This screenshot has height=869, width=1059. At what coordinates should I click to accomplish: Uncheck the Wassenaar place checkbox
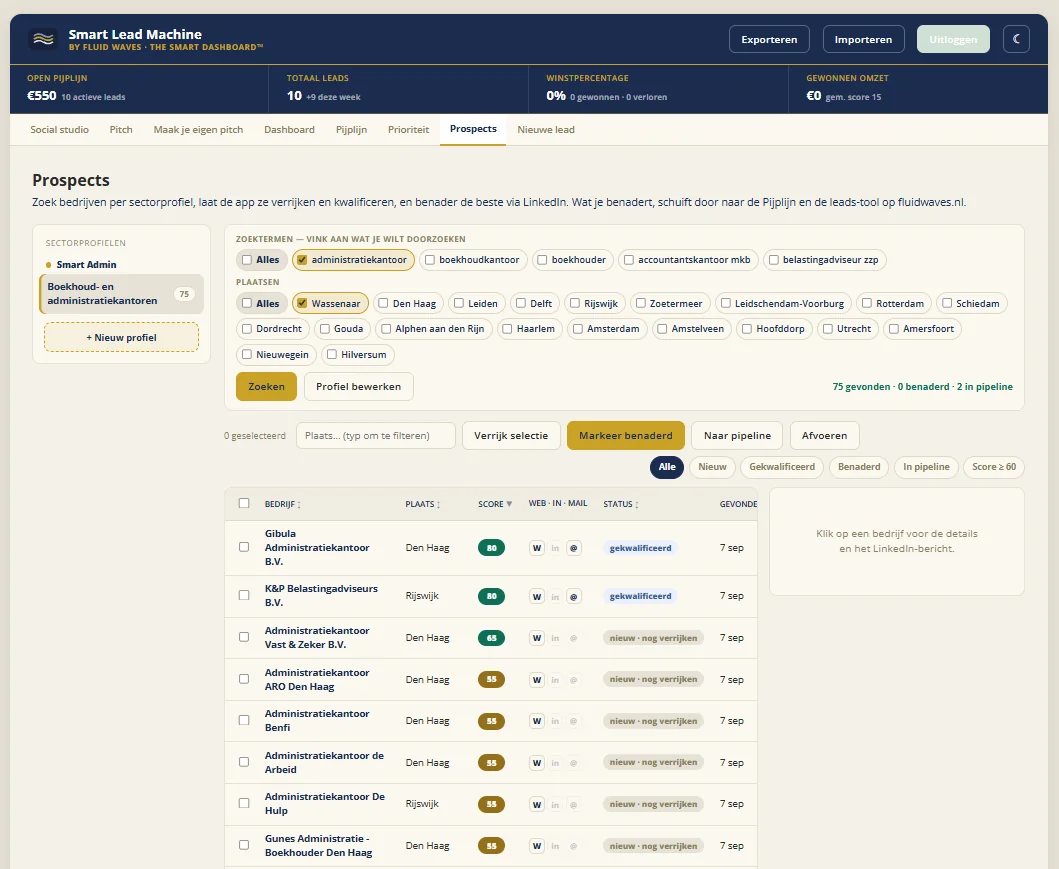pyautogui.click(x=302, y=303)
